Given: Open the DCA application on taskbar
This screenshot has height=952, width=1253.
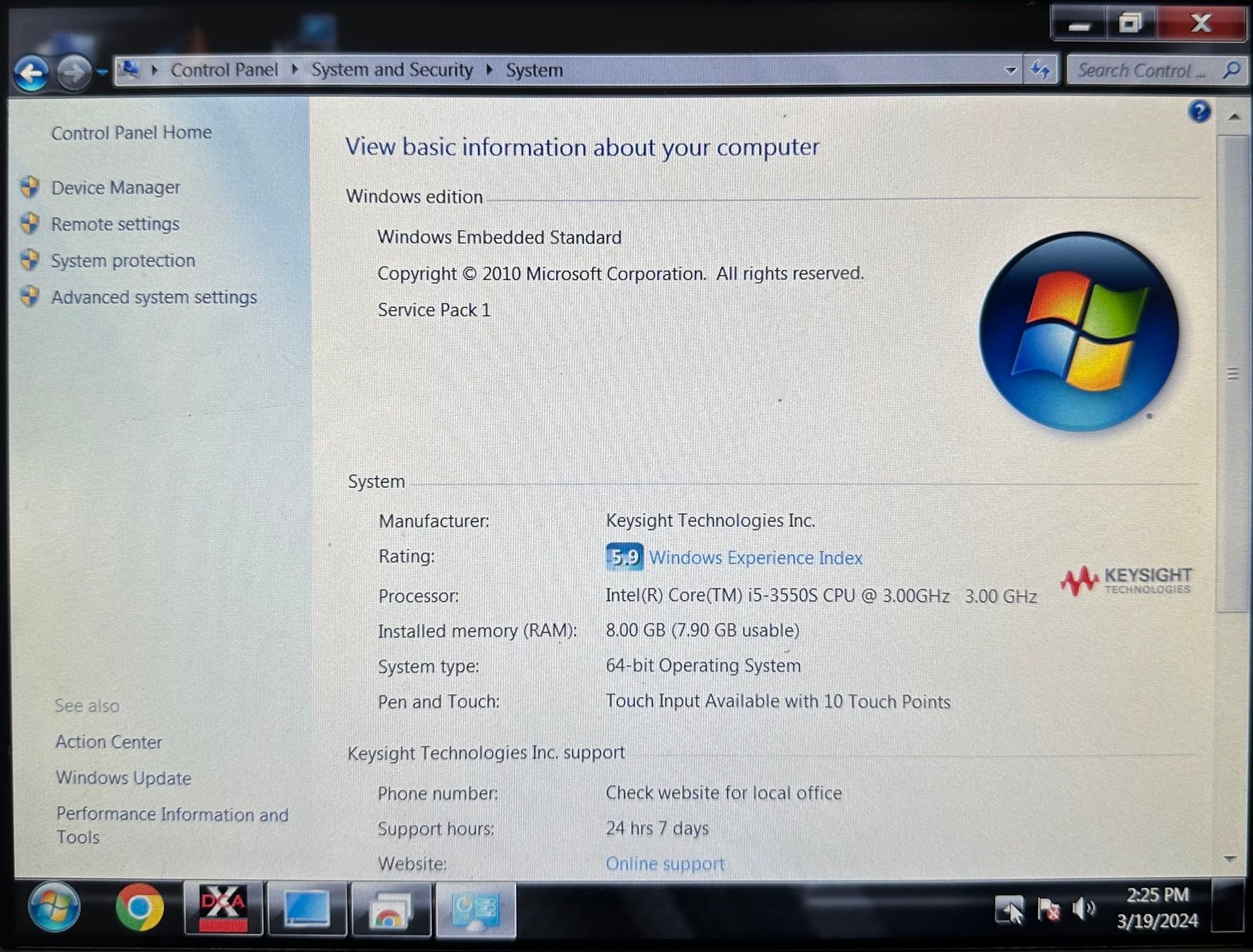Looking at the screenshot, I should pyautogui.click(x=223, y=908).
